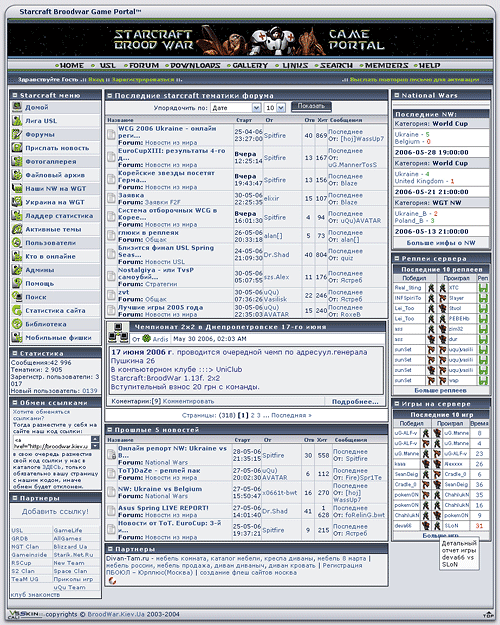This screenshot has width=500, height=625.
Task: Open the MEMBERS navigation item
Action: 386,65
